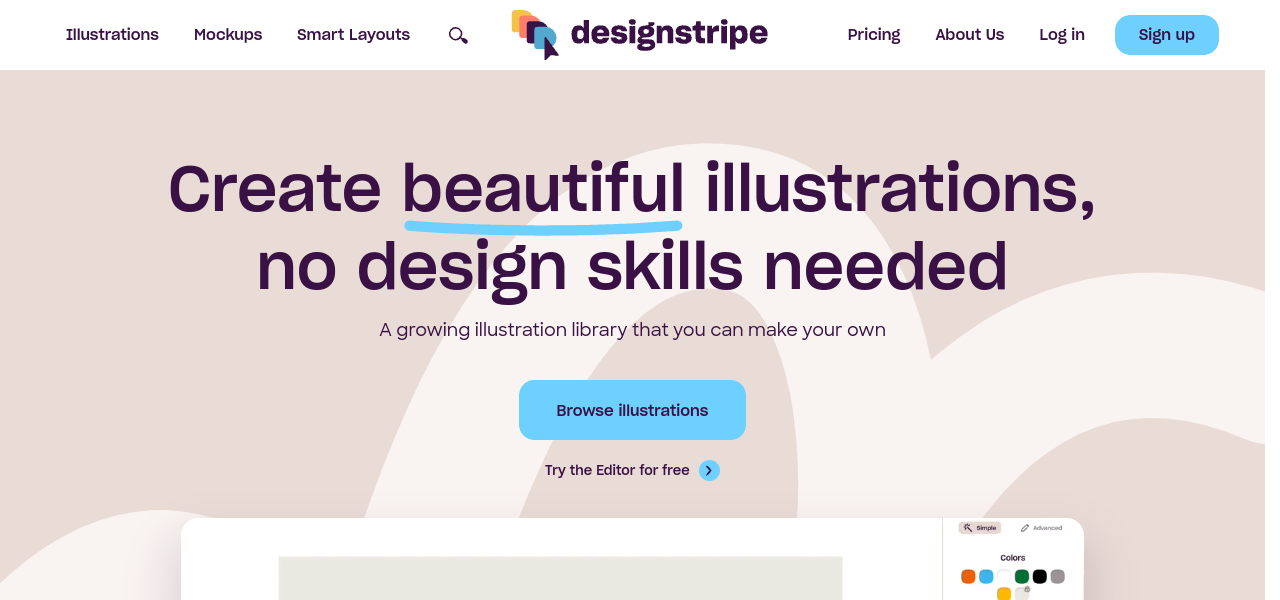The height and width of the screenshot is (600, 1280).
Task: Click the Browse illustrations button
Action: tap(632, 410)
